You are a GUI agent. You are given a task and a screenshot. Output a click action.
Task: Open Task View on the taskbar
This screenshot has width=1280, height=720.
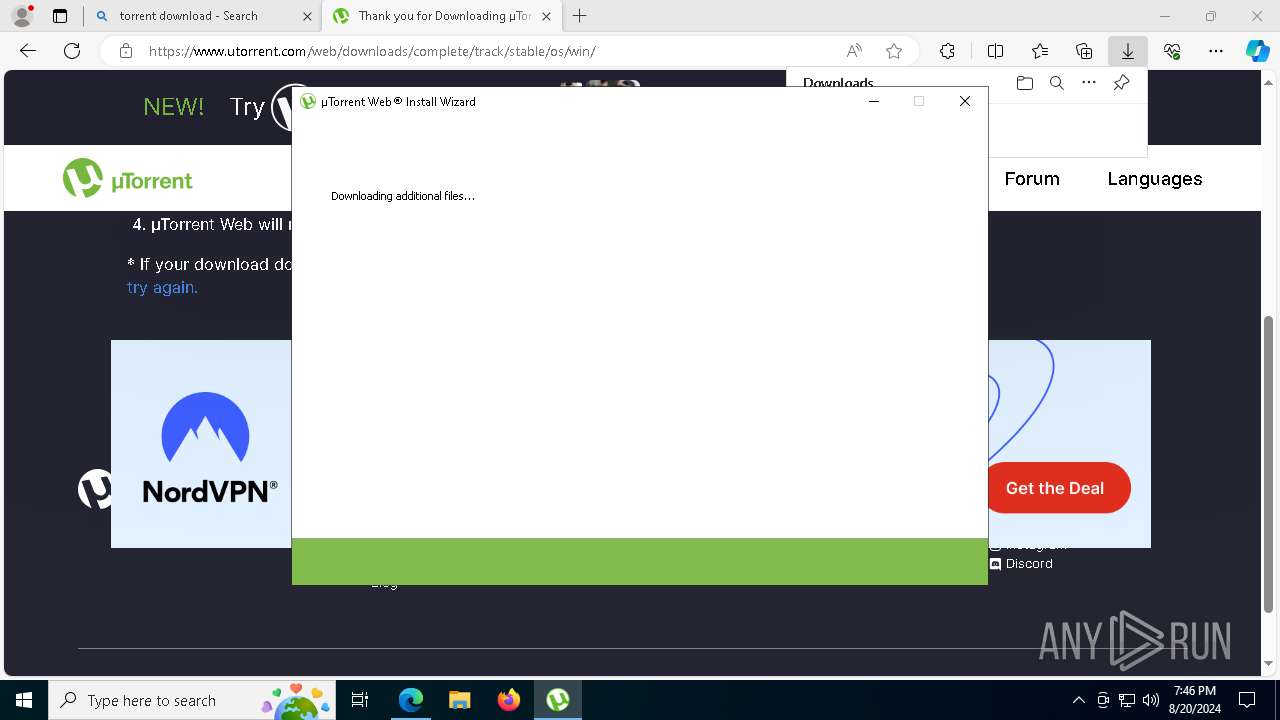[360, 700]
